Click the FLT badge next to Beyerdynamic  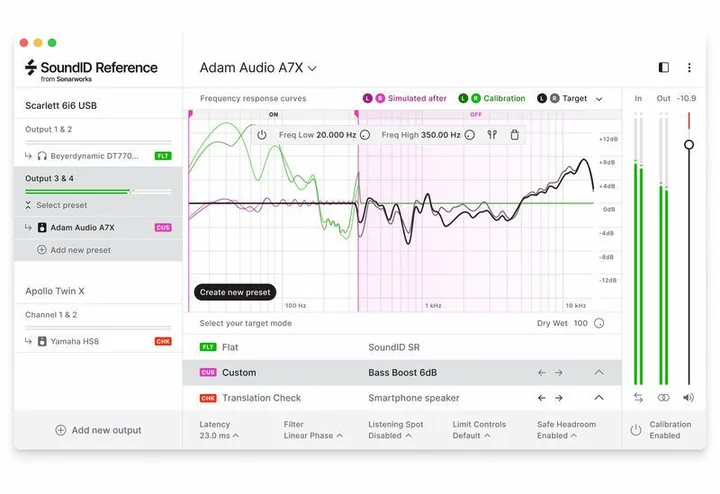click(163, 156)
